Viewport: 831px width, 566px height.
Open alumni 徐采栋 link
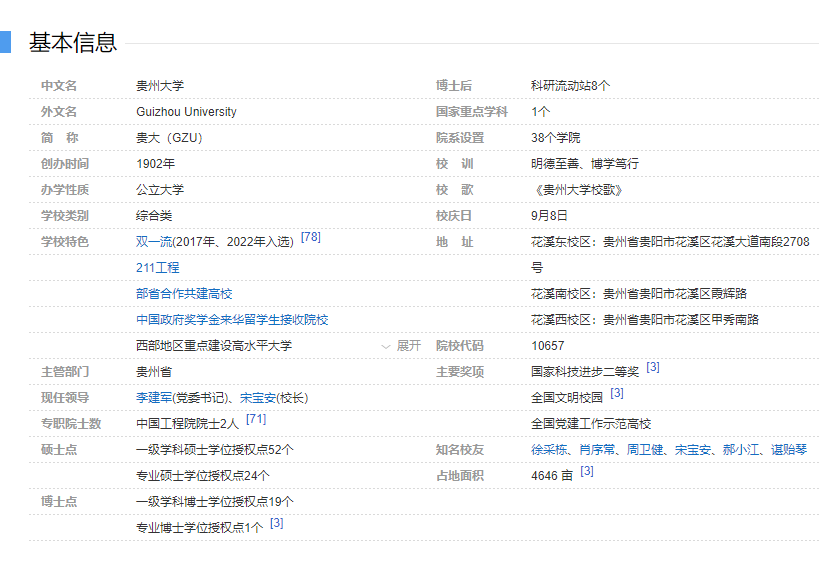pyautogui.click(x=549, y=450)
